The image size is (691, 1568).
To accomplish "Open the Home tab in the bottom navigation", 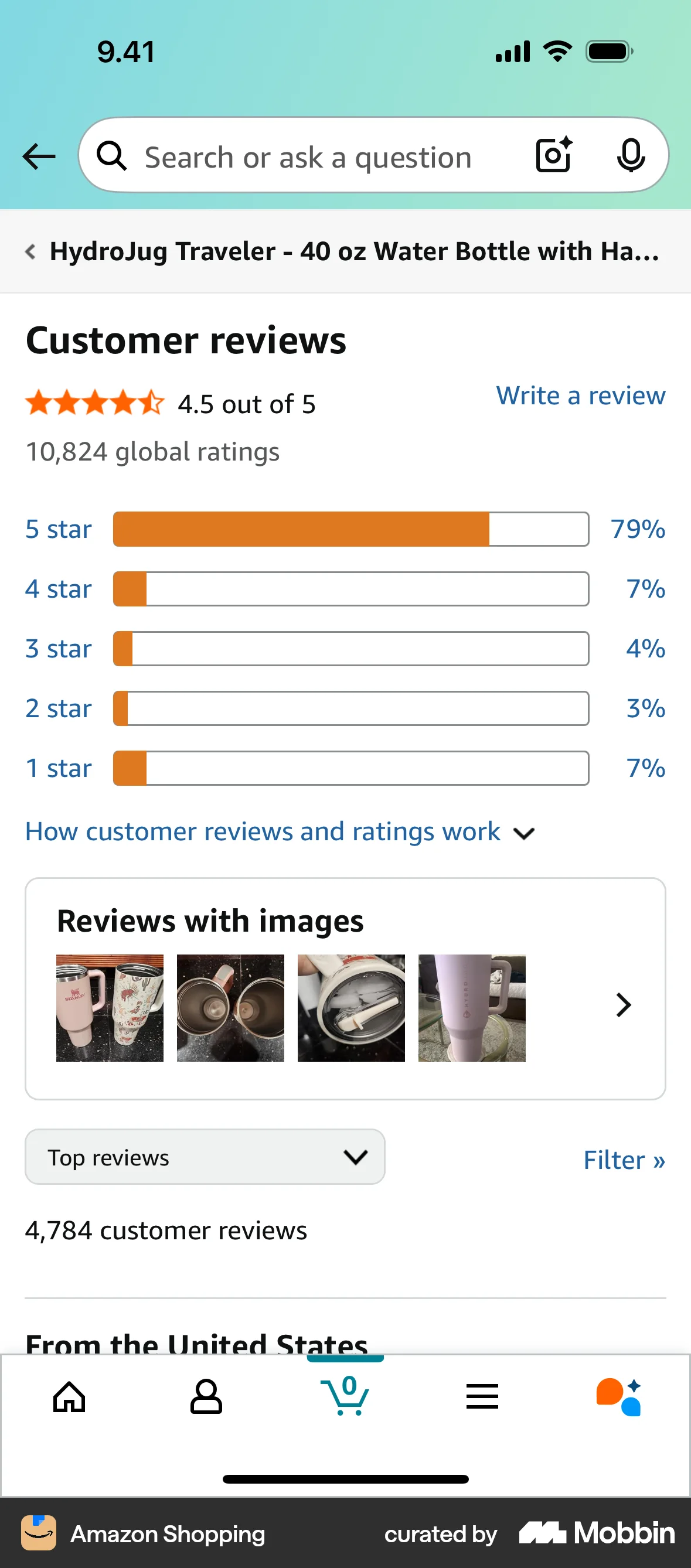I will coord(69,1397).
